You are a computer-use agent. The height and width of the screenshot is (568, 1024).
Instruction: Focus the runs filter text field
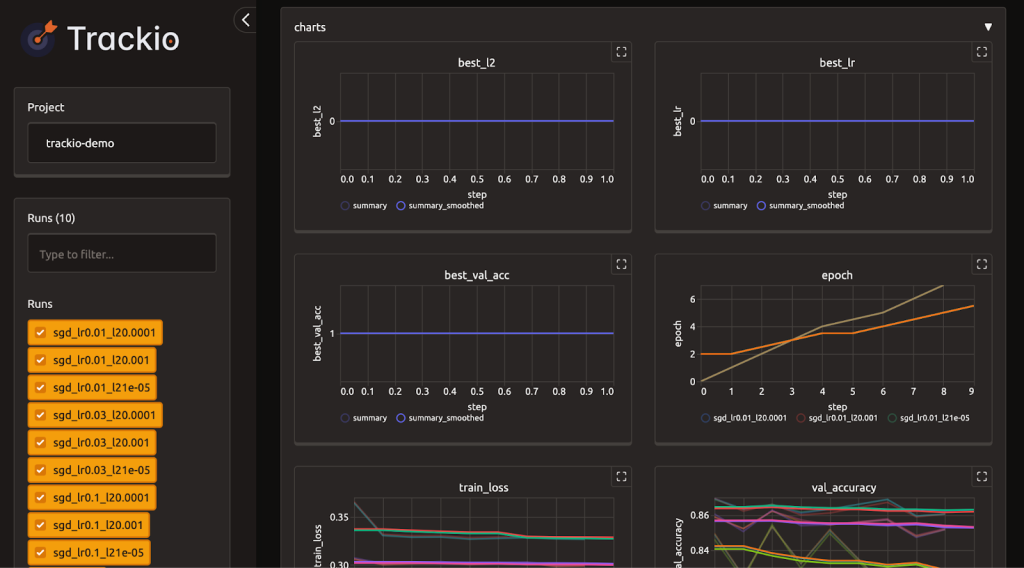coord(122,254)
